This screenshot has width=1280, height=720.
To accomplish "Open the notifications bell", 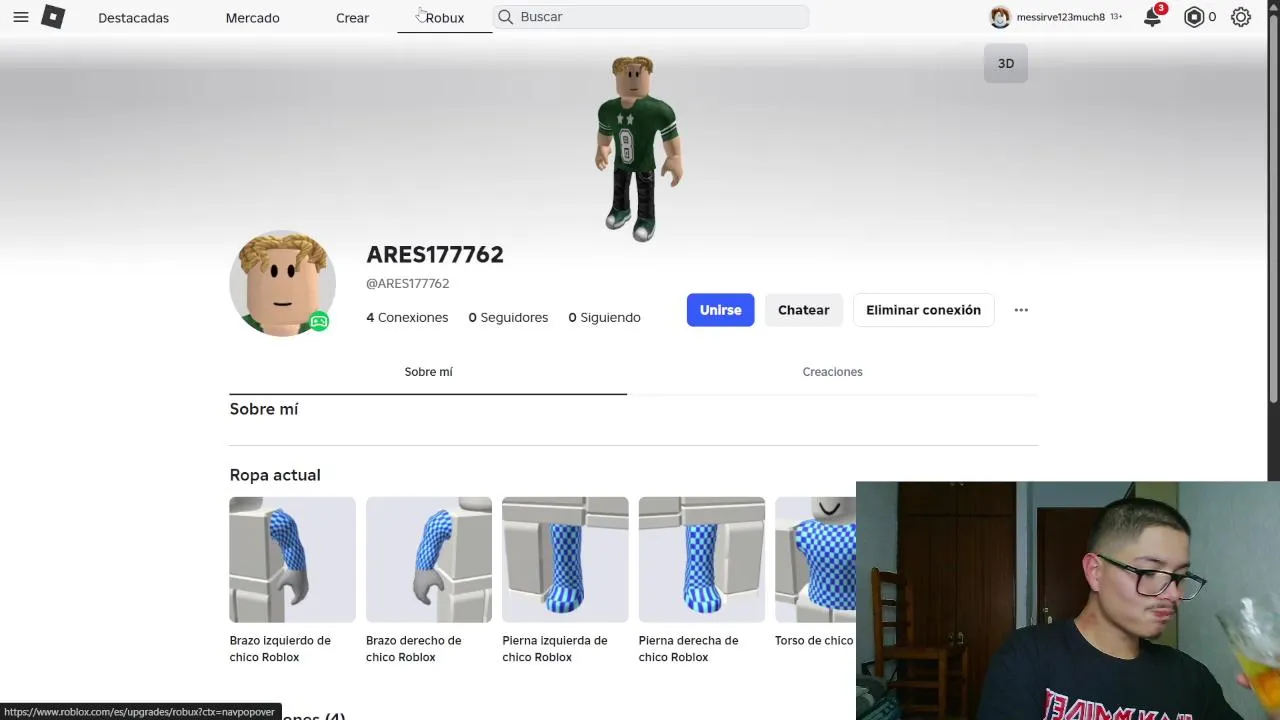I will tap(1152, 17).
